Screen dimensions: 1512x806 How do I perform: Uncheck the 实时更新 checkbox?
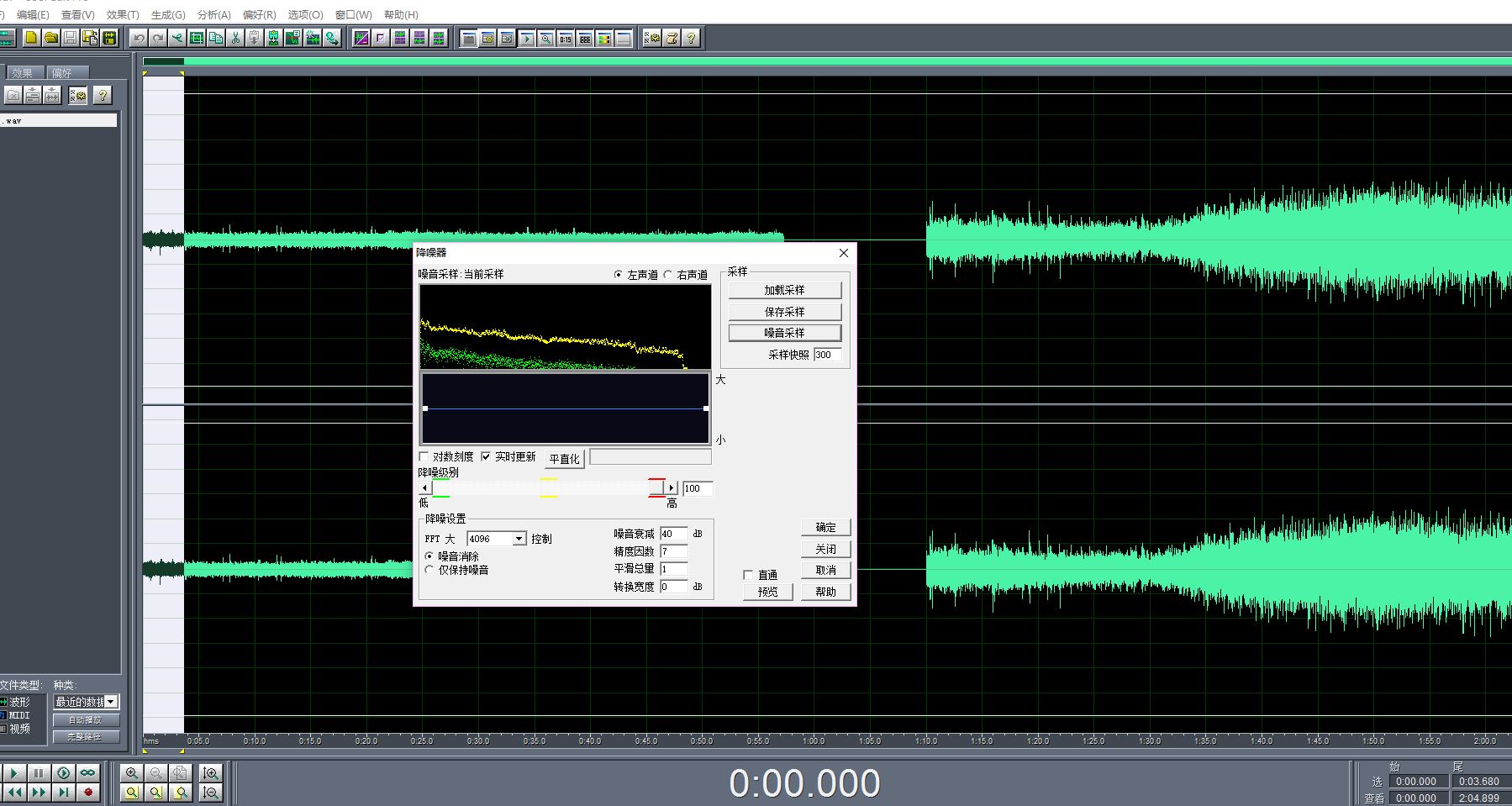coord(486,456)
